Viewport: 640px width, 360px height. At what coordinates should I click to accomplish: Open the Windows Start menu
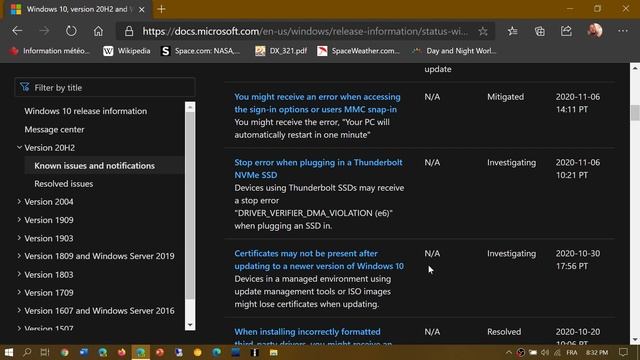pos(9,352)
